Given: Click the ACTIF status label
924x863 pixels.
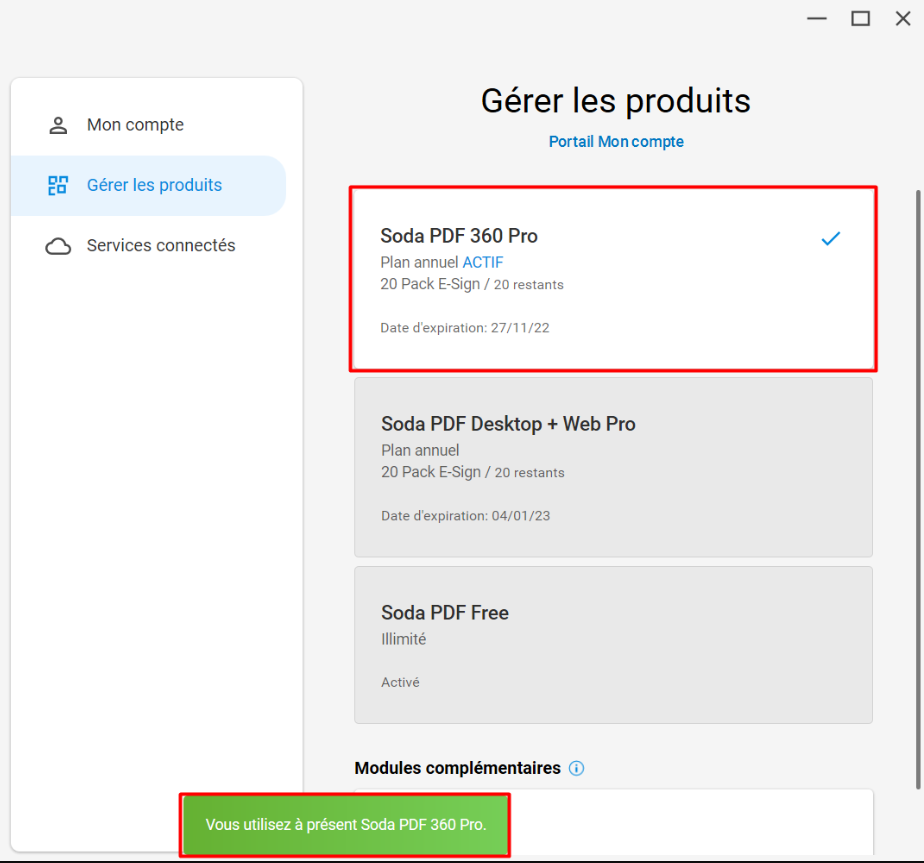Looking at the screenshot, I should click(483, 262).
